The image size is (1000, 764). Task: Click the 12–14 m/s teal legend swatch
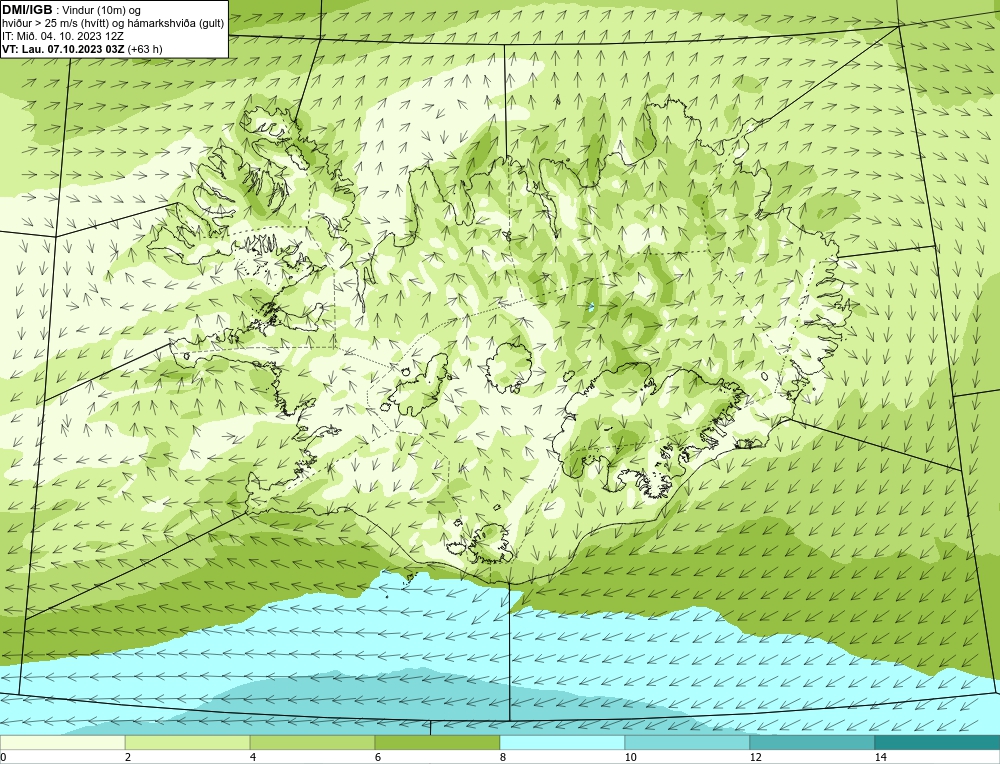pyautogui.click(x=812, y=742)
